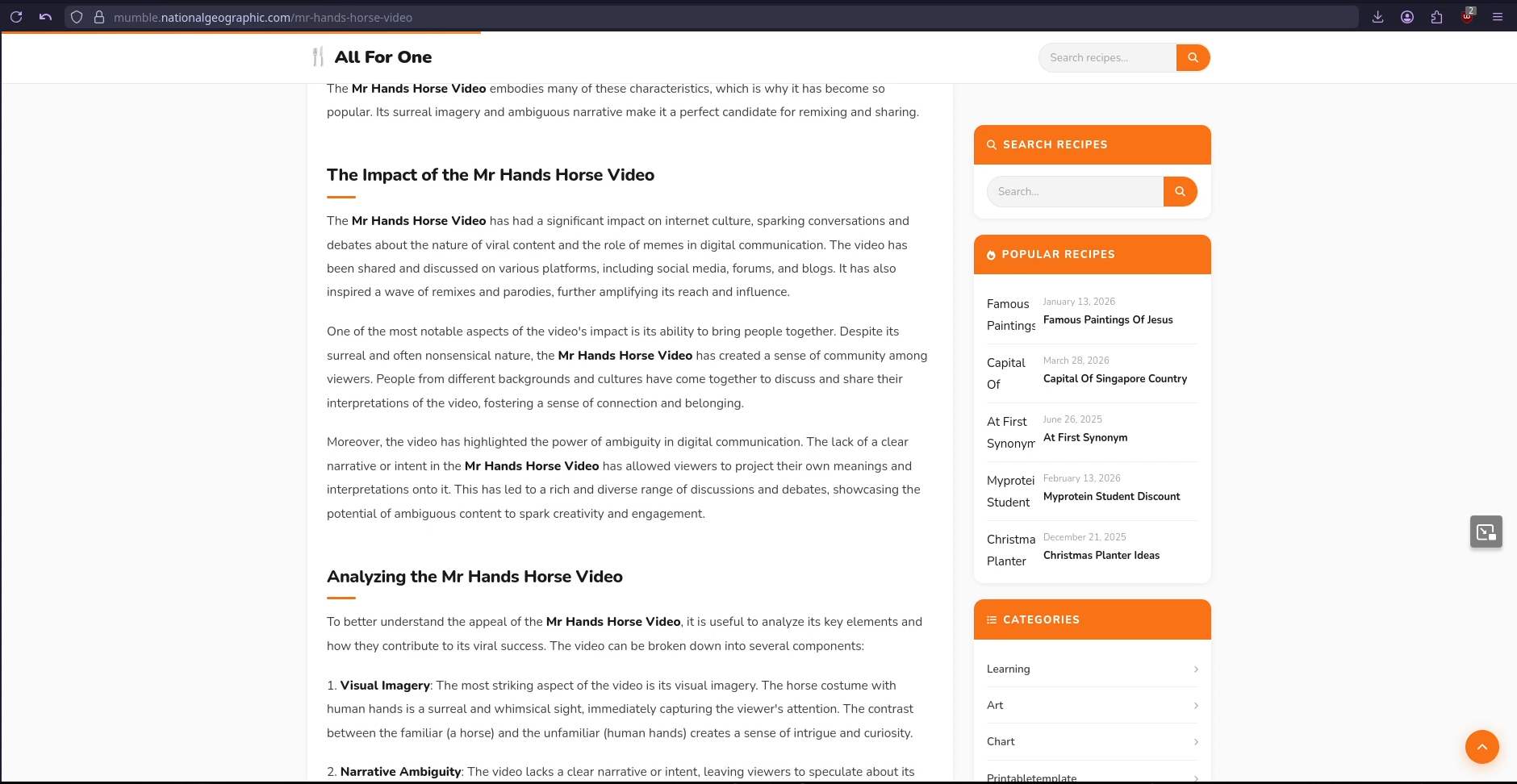Focus the sidebar Search input field
1517x784 pixels.
click(x=1075, y=191)
